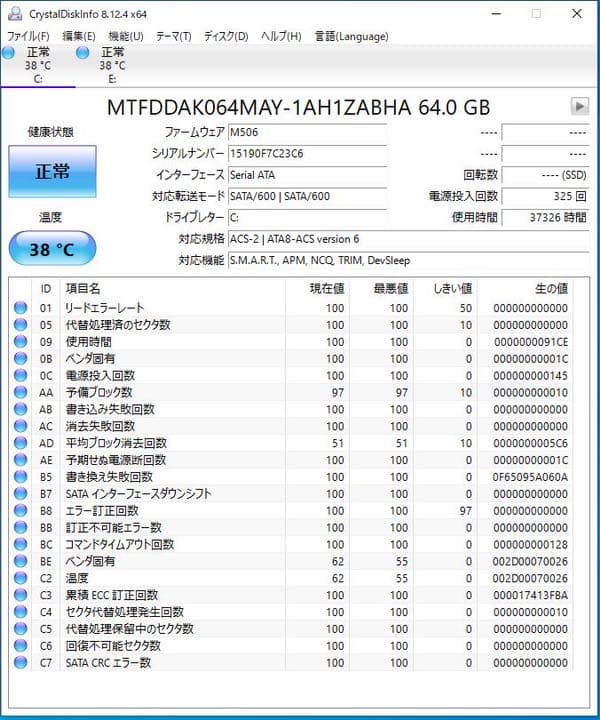
Task: Select raw value 000017413FBA
Action: (530, 596)
